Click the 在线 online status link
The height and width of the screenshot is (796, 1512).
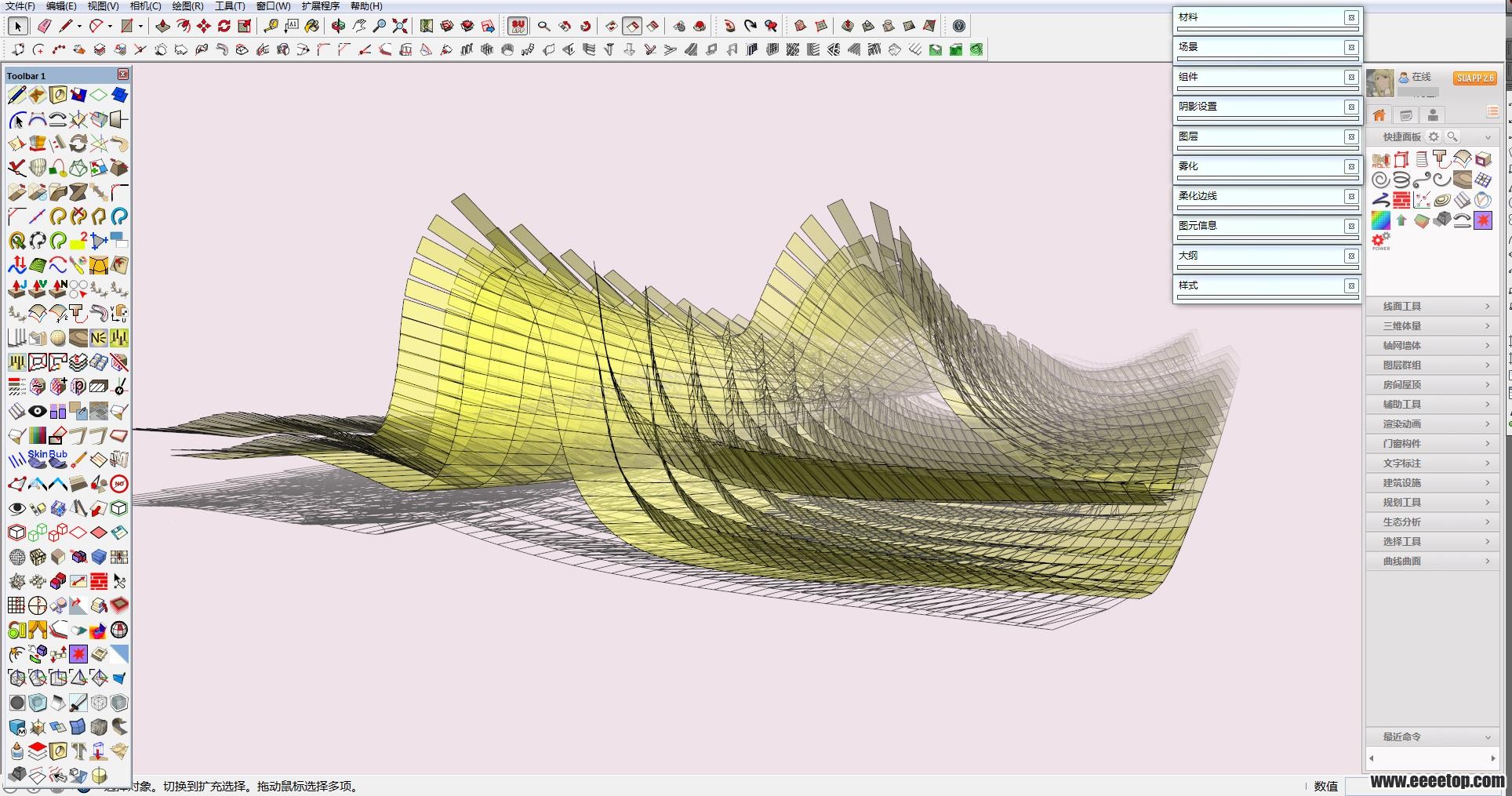(x=1421, y=77)
